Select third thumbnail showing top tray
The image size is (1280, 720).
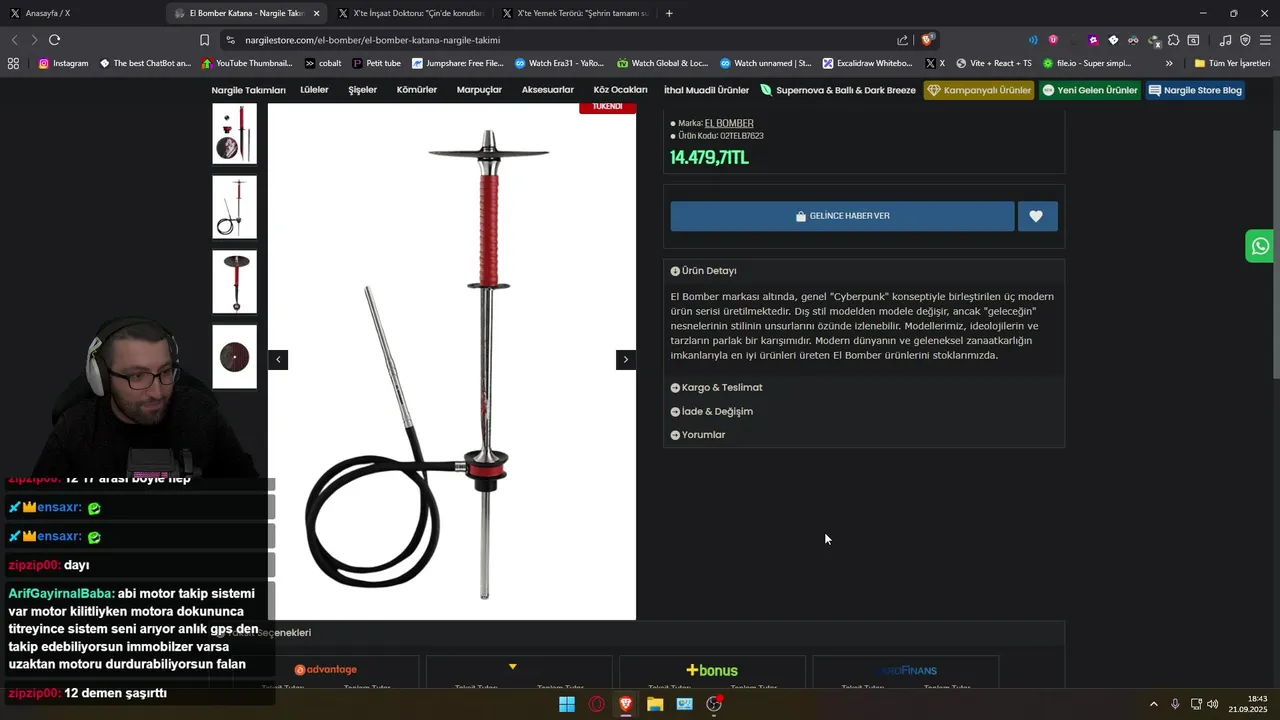click(234, 282)
